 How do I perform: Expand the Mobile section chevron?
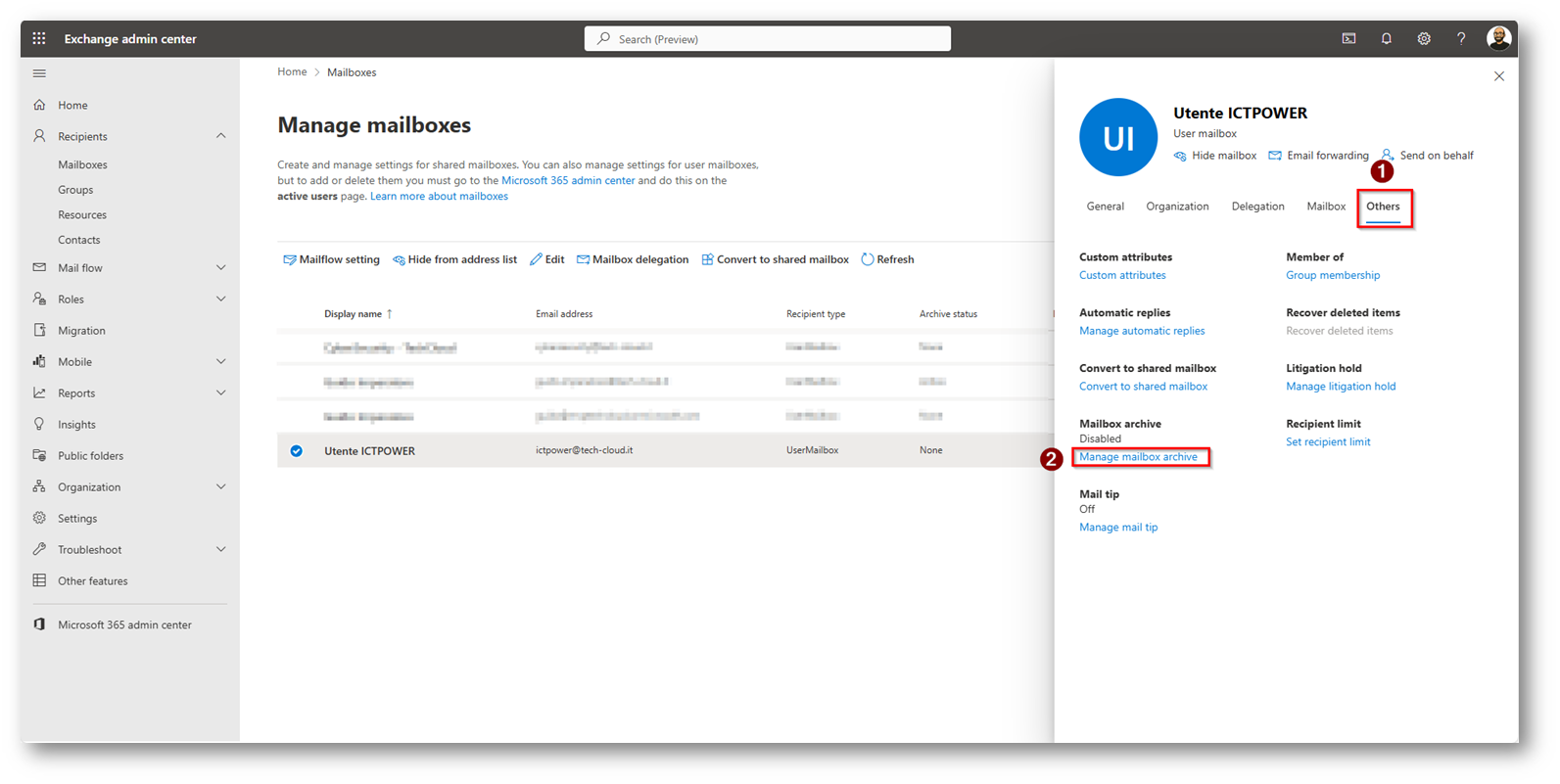[220, 361]
